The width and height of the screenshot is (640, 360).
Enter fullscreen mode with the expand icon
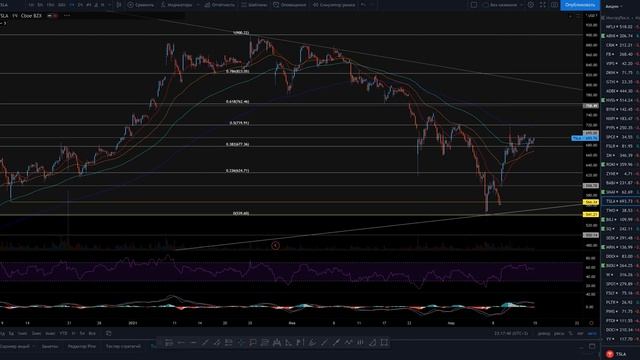point(542,5)
